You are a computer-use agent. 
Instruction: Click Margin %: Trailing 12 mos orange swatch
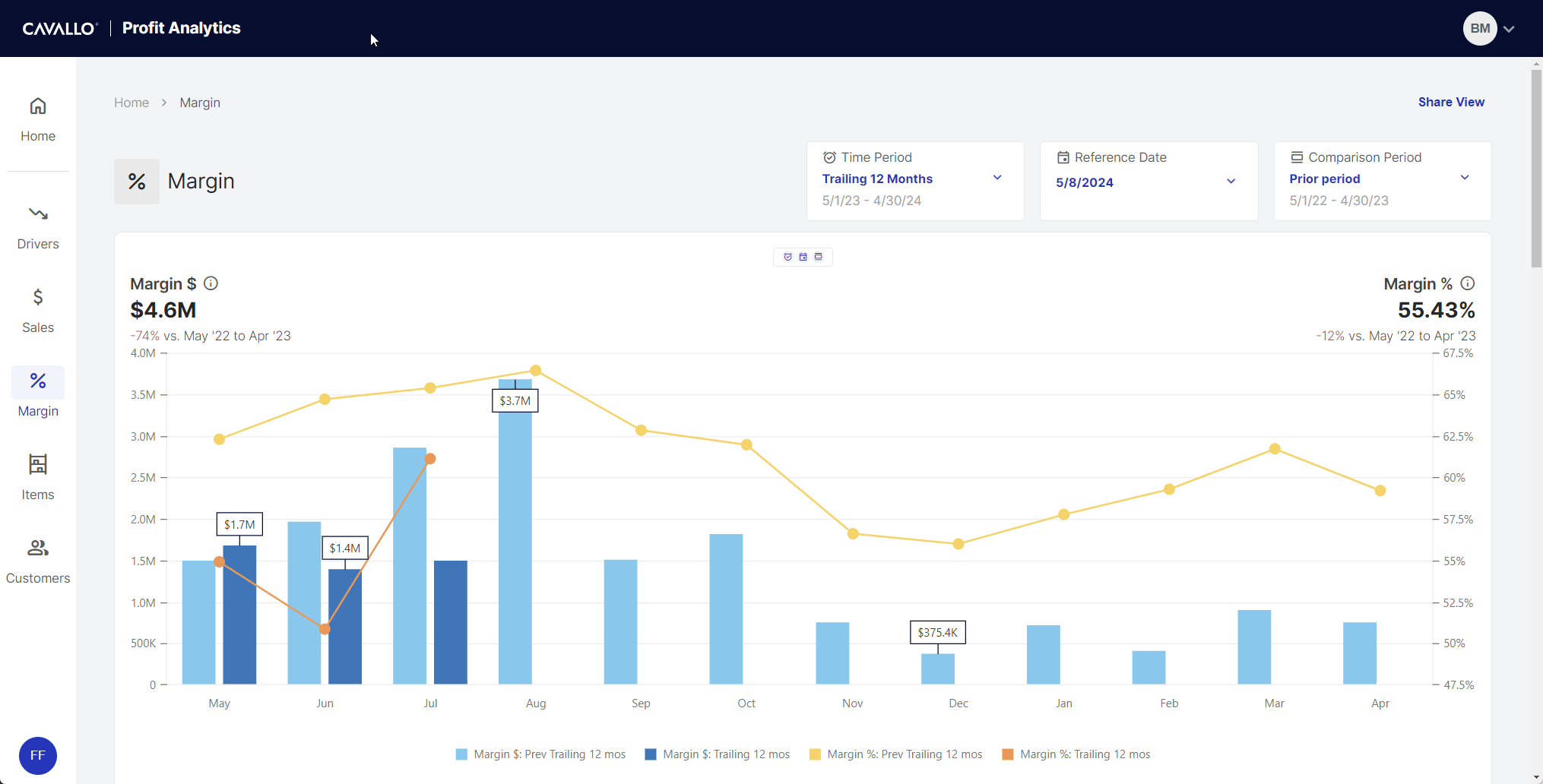[x=1008, y=754]
